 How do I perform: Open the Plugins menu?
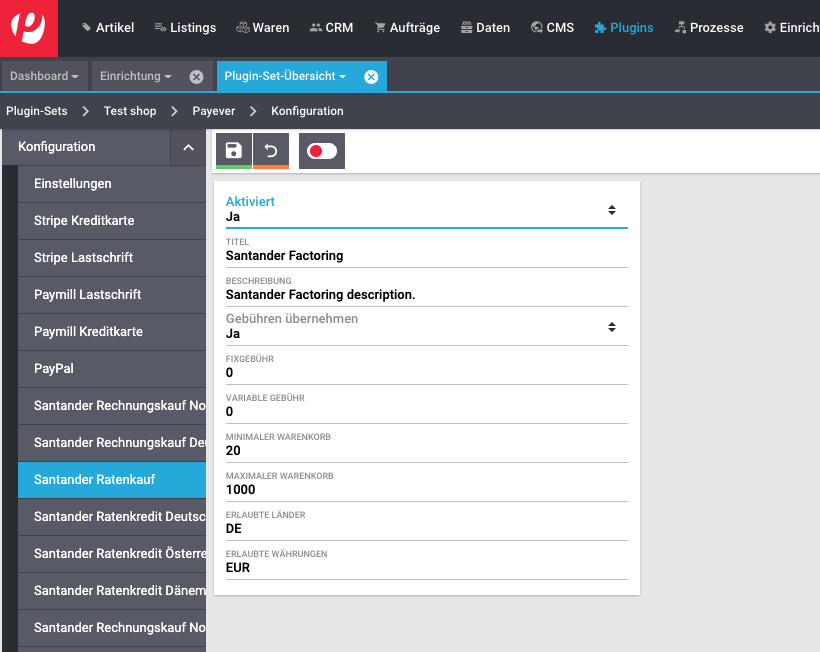pyautogui.click(x=623, y=28)
